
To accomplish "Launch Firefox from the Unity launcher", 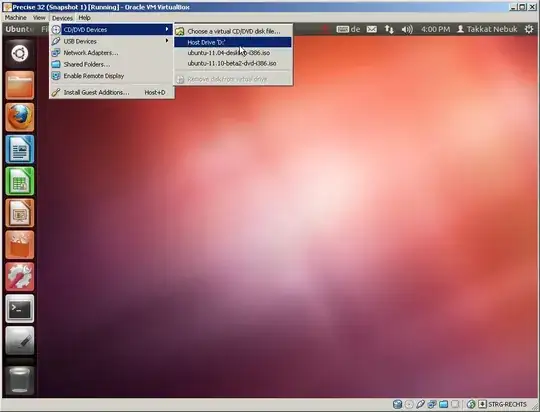I will pyautogui.click(x=20, y=117).
